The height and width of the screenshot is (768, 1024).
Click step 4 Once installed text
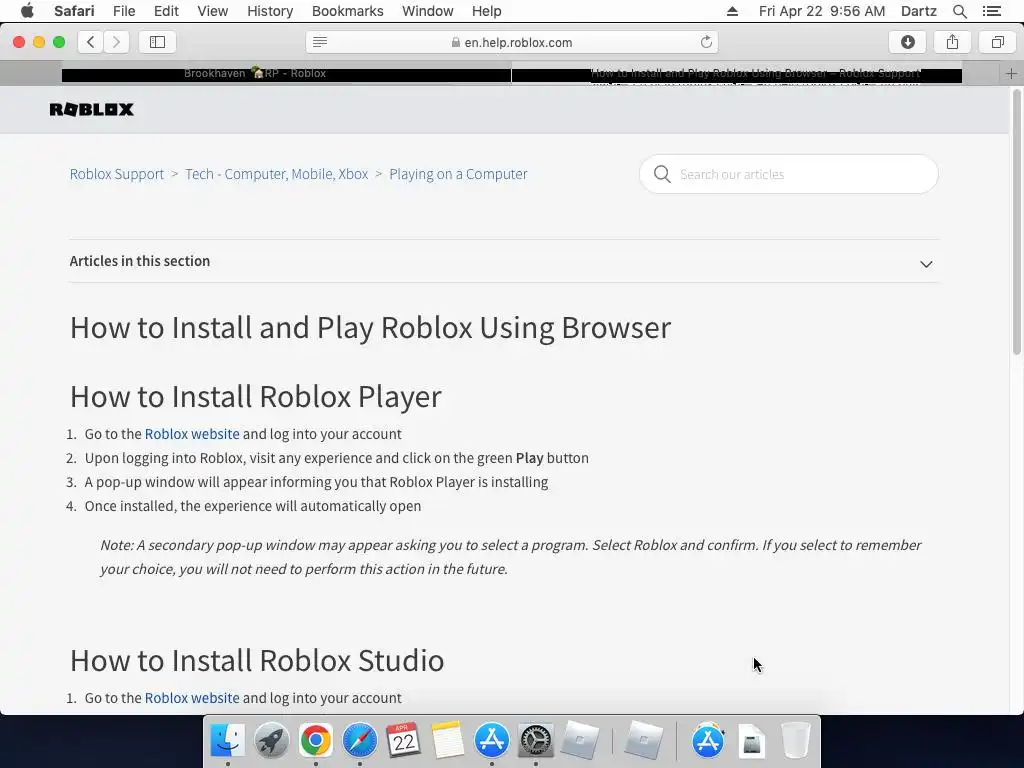(x=253, y=506)
